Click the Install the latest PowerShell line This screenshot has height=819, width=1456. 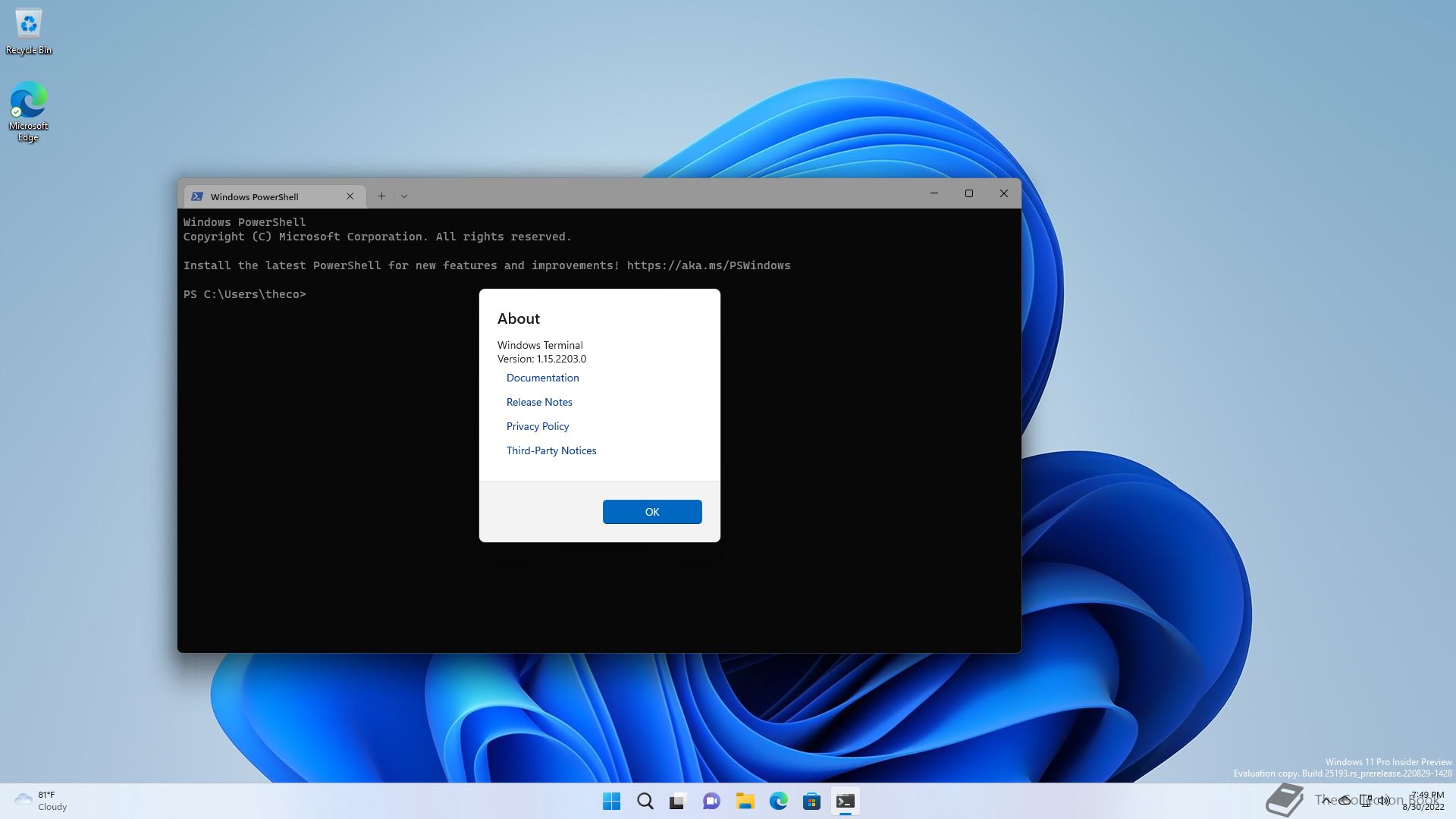[x=487, y=265]
